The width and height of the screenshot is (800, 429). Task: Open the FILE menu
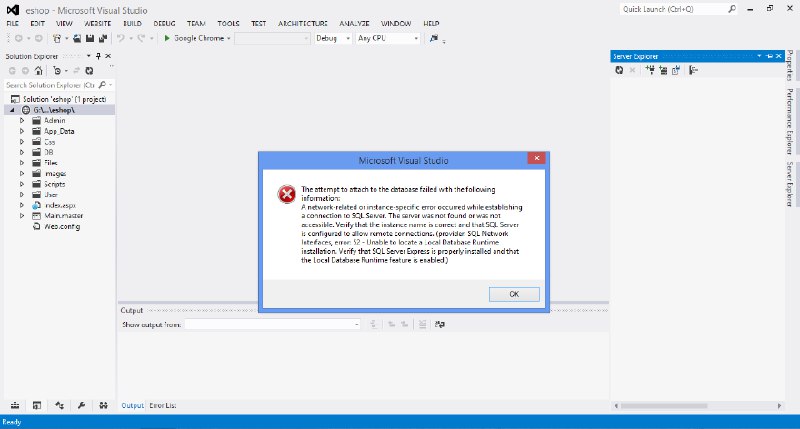(13, 23)
